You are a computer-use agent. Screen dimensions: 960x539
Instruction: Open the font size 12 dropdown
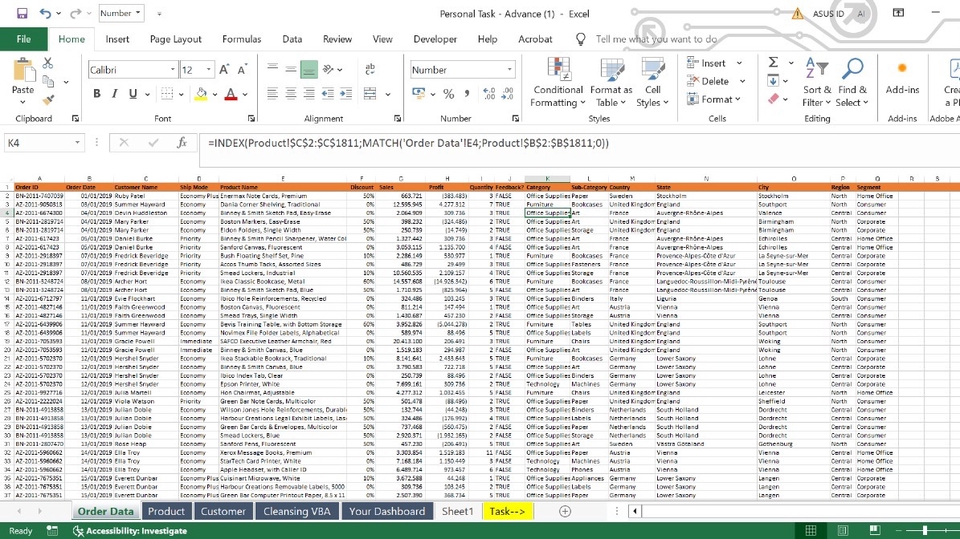point(208,70)
